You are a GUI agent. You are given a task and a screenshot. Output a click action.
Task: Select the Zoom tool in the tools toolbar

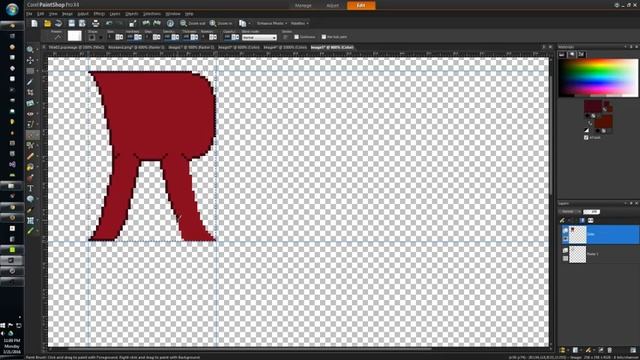click(30, 50)
